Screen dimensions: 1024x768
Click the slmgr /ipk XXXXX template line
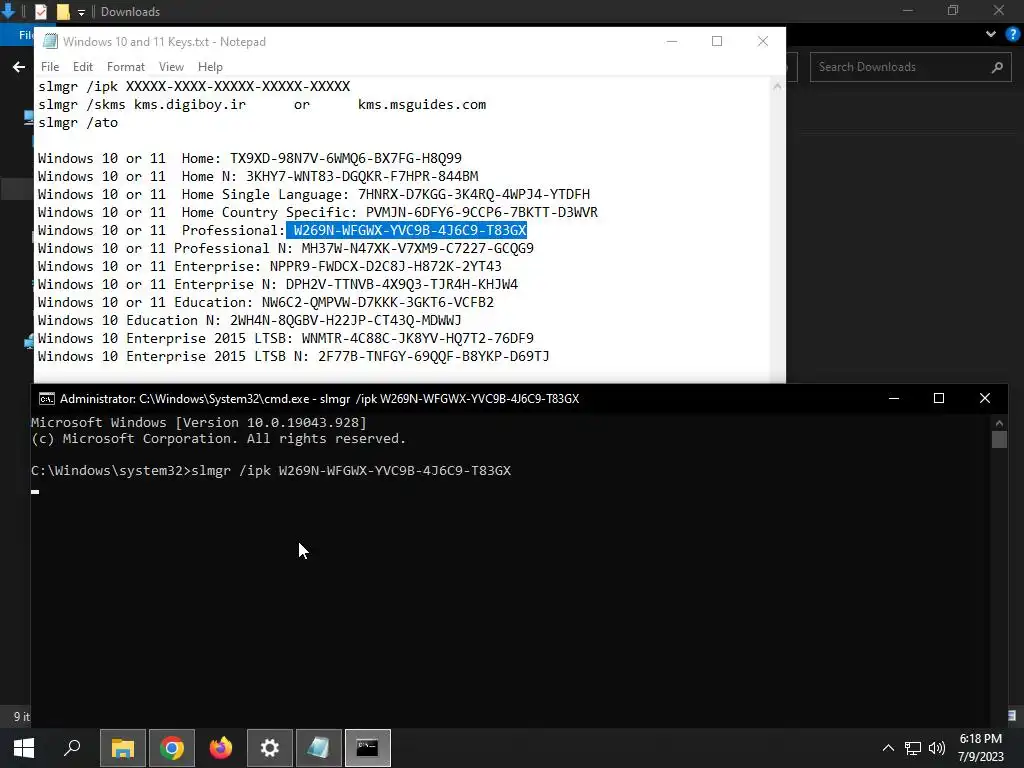pos(194,86)
